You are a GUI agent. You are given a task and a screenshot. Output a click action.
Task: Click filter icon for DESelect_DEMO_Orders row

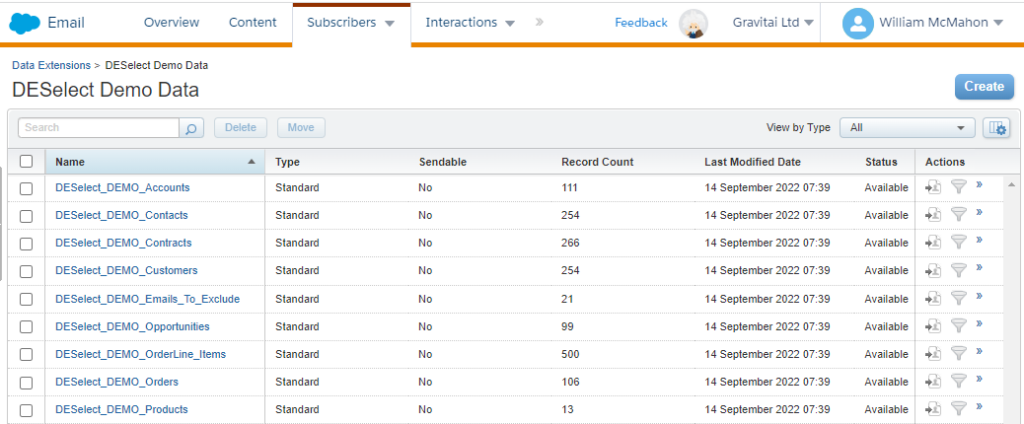[958, 381]
